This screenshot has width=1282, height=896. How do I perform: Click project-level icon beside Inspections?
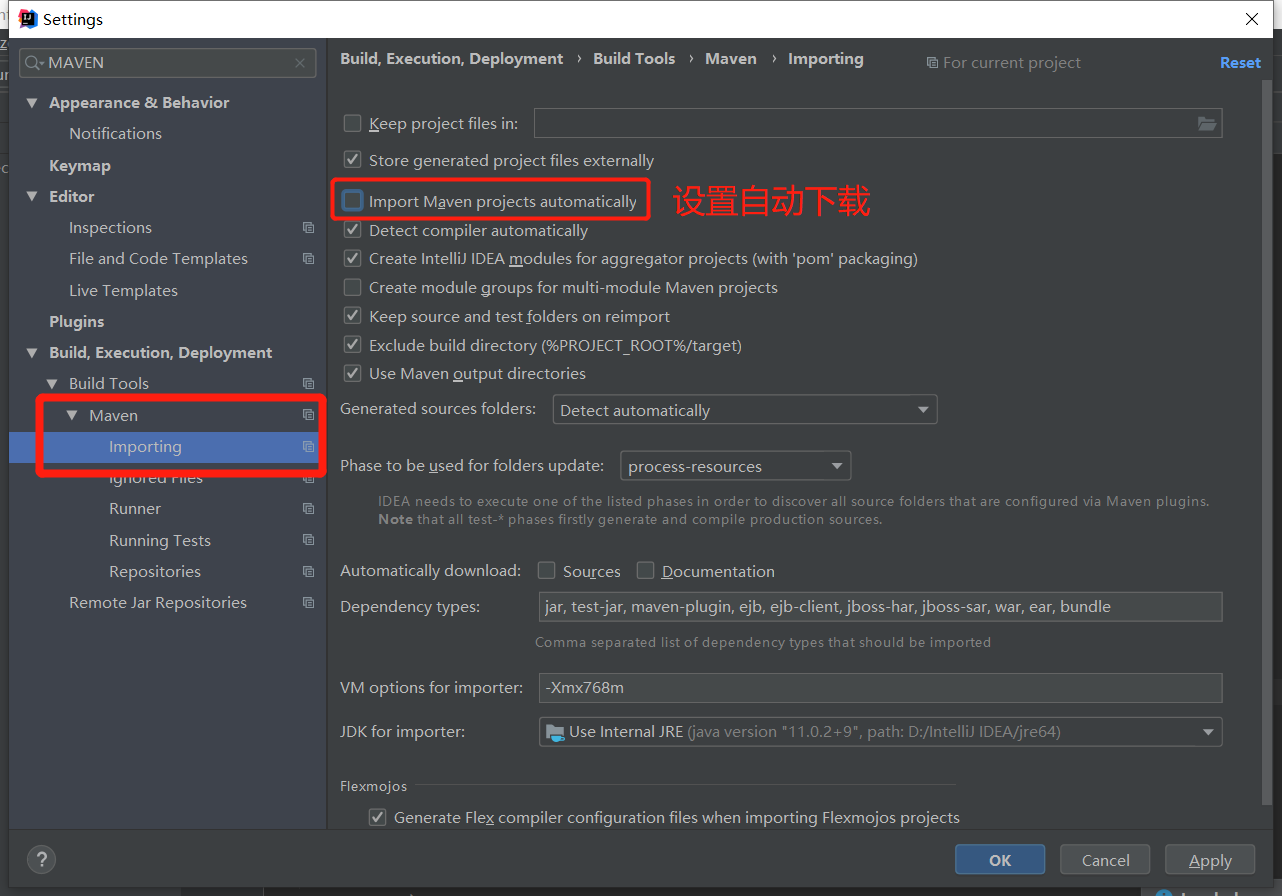point(308,228)
